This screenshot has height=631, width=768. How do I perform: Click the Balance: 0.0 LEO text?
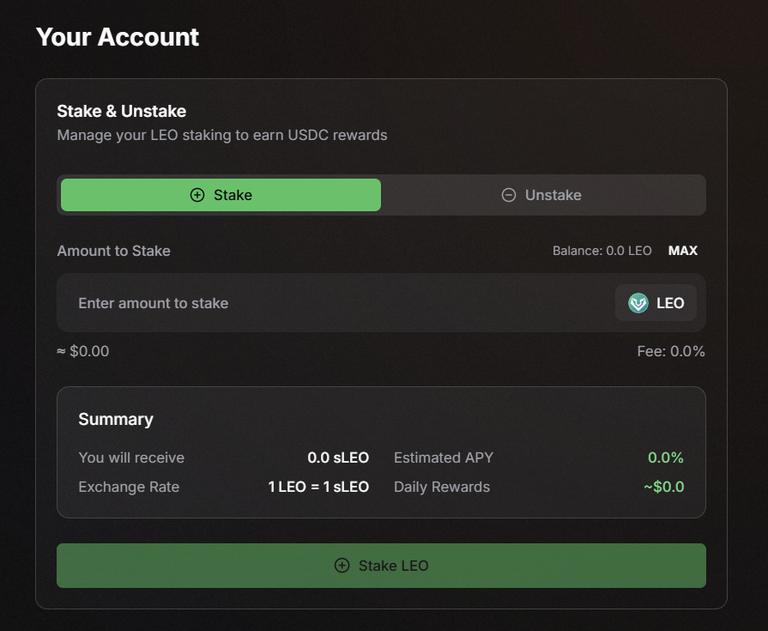point(602,251)
